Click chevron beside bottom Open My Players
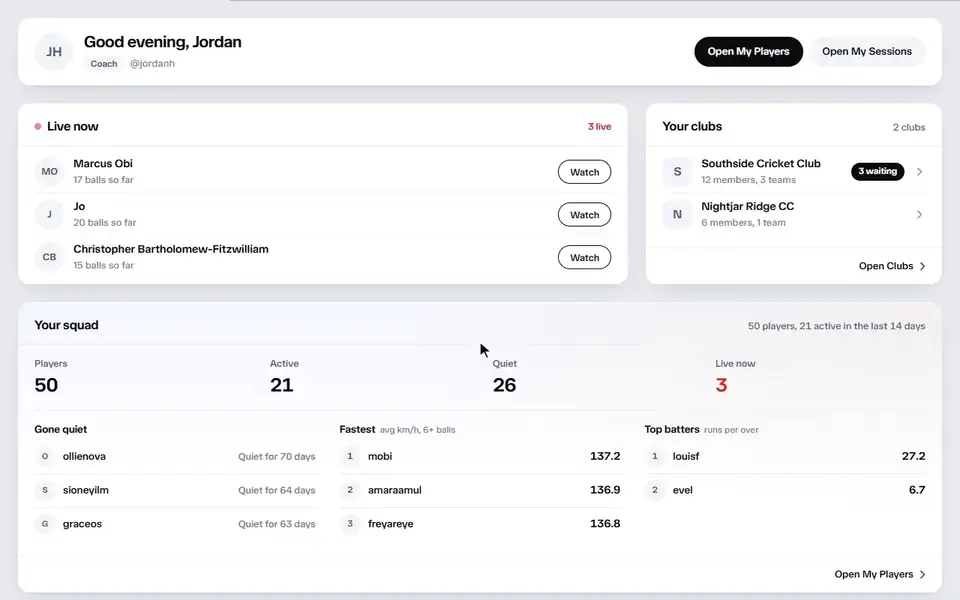This screenshot has height=600, width=960. (x=922, y=574)
